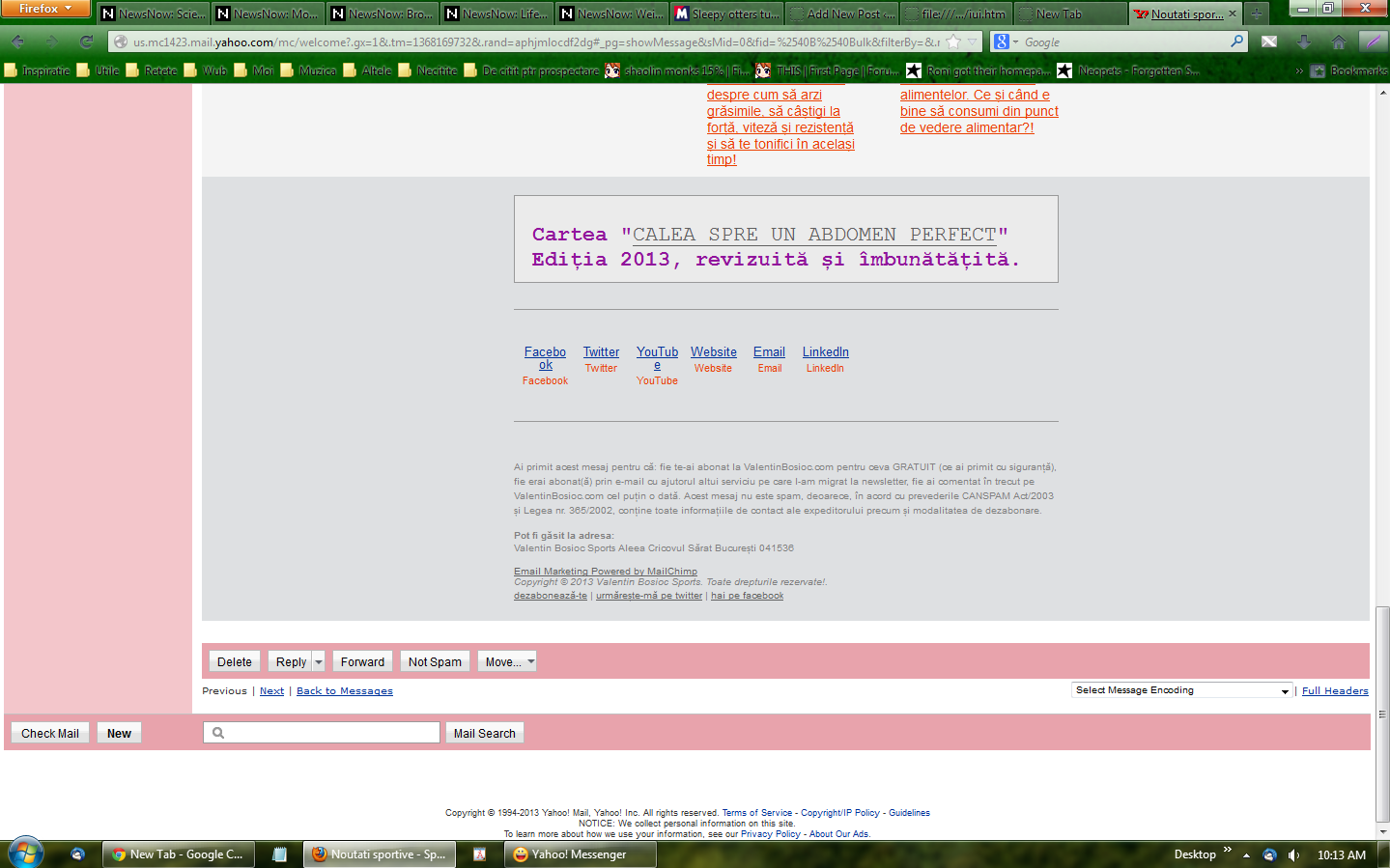This screenshot has width=1390, height=868.
Task: Open Select Message Encoding dropdown
Action: pyautogui.click(x=1181, y=690)
